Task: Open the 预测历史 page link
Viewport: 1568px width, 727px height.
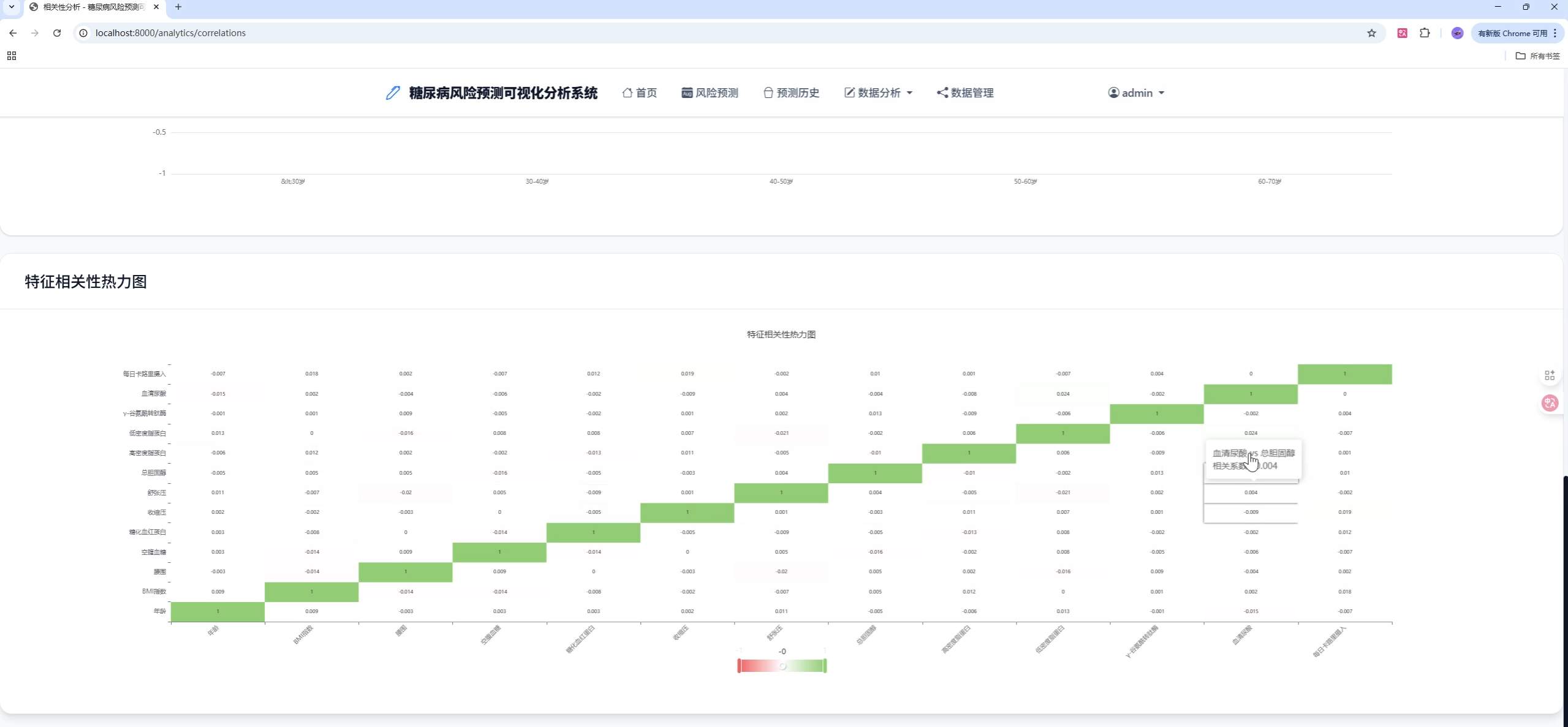Action: [x=791, y=93]
